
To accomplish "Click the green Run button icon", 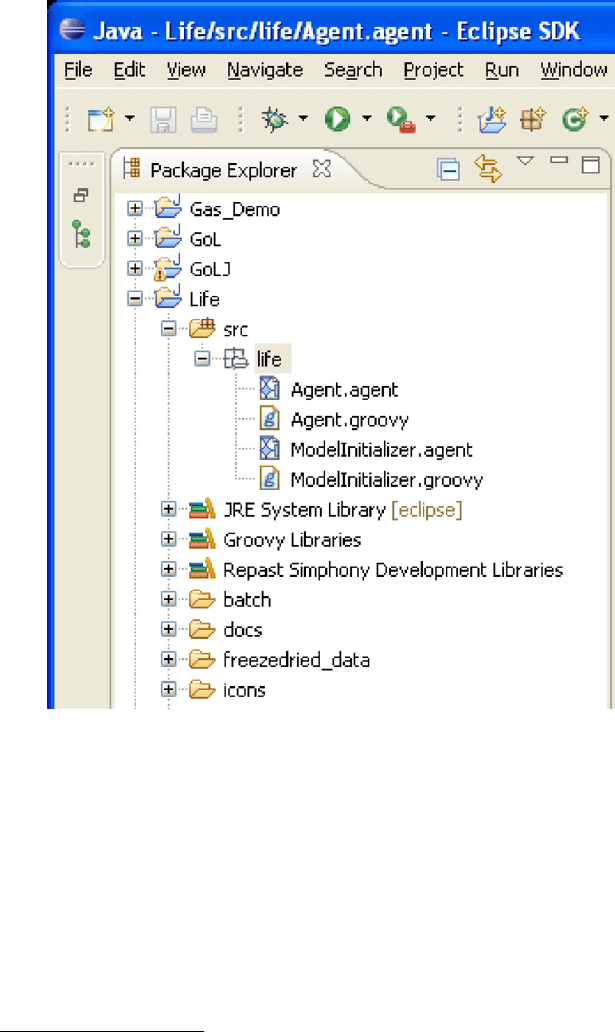I will 338,120.
